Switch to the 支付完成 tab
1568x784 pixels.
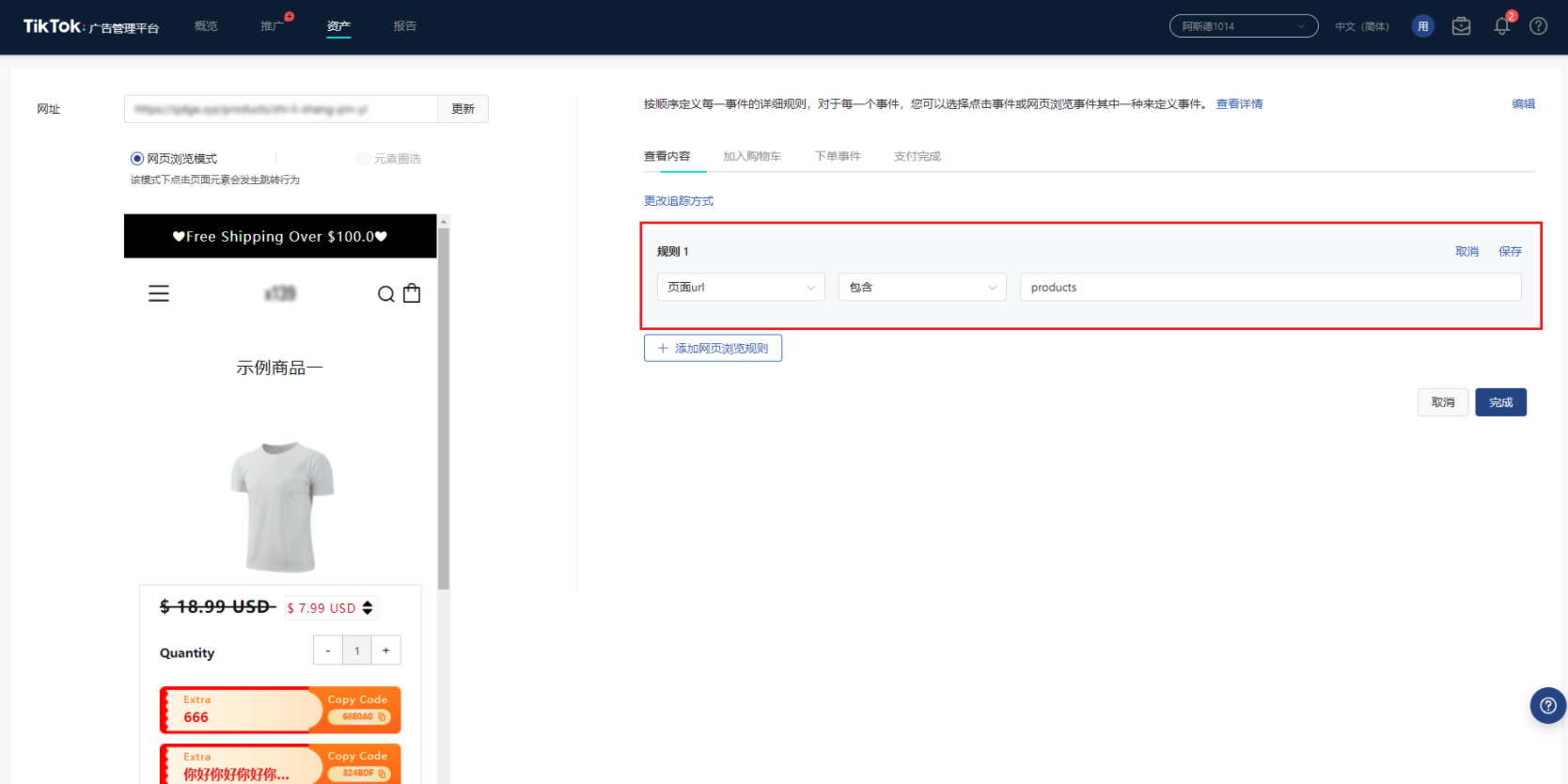[917, 157]
